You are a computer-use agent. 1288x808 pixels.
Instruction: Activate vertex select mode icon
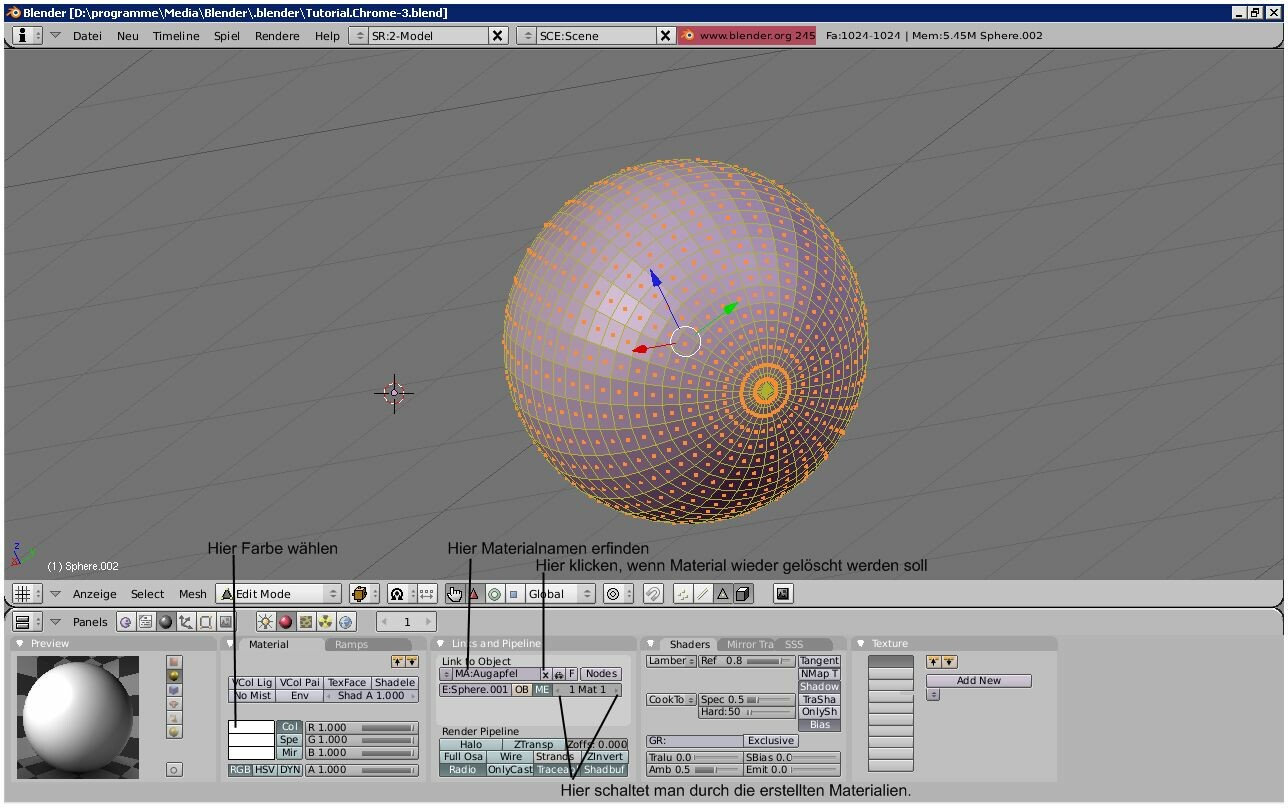coord(683,594)
